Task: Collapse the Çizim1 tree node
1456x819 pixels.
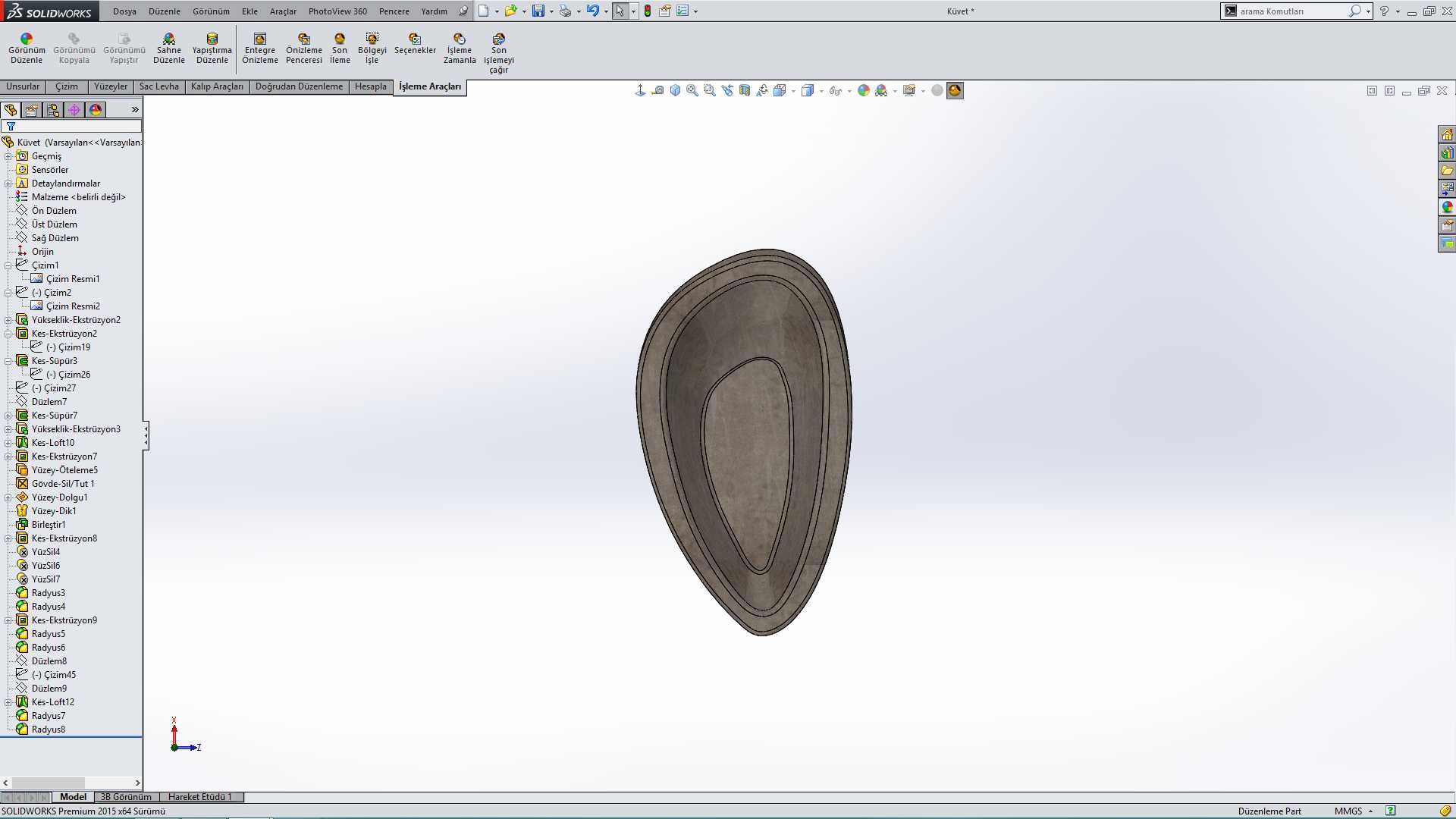Action: 8,265
